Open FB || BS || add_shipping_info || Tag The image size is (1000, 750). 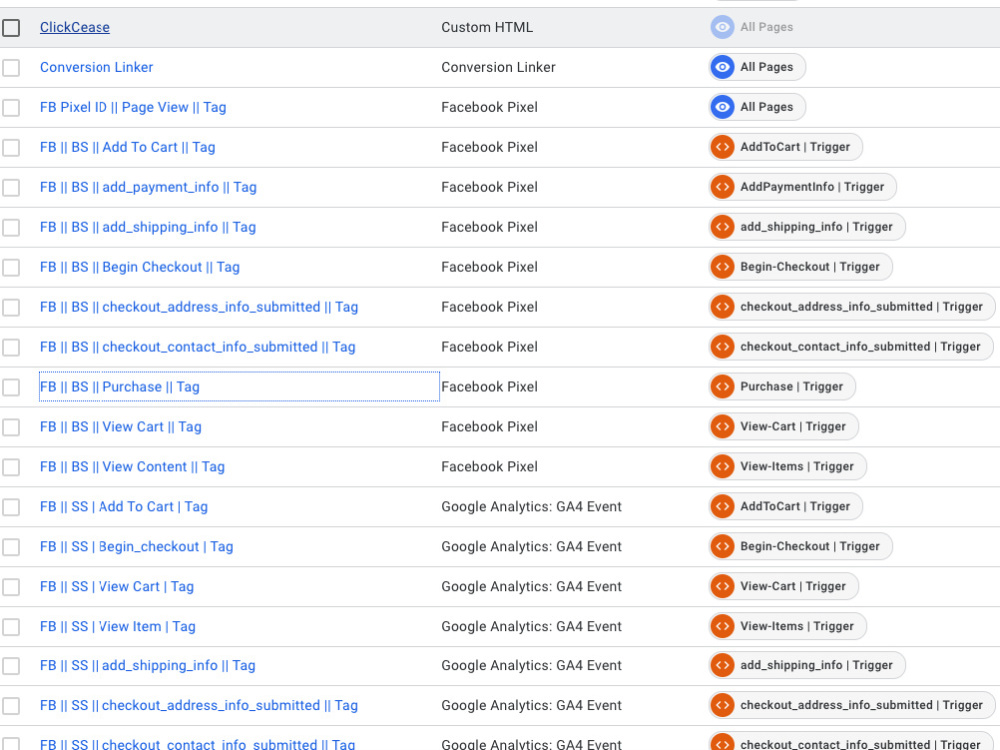click(148, 227)
